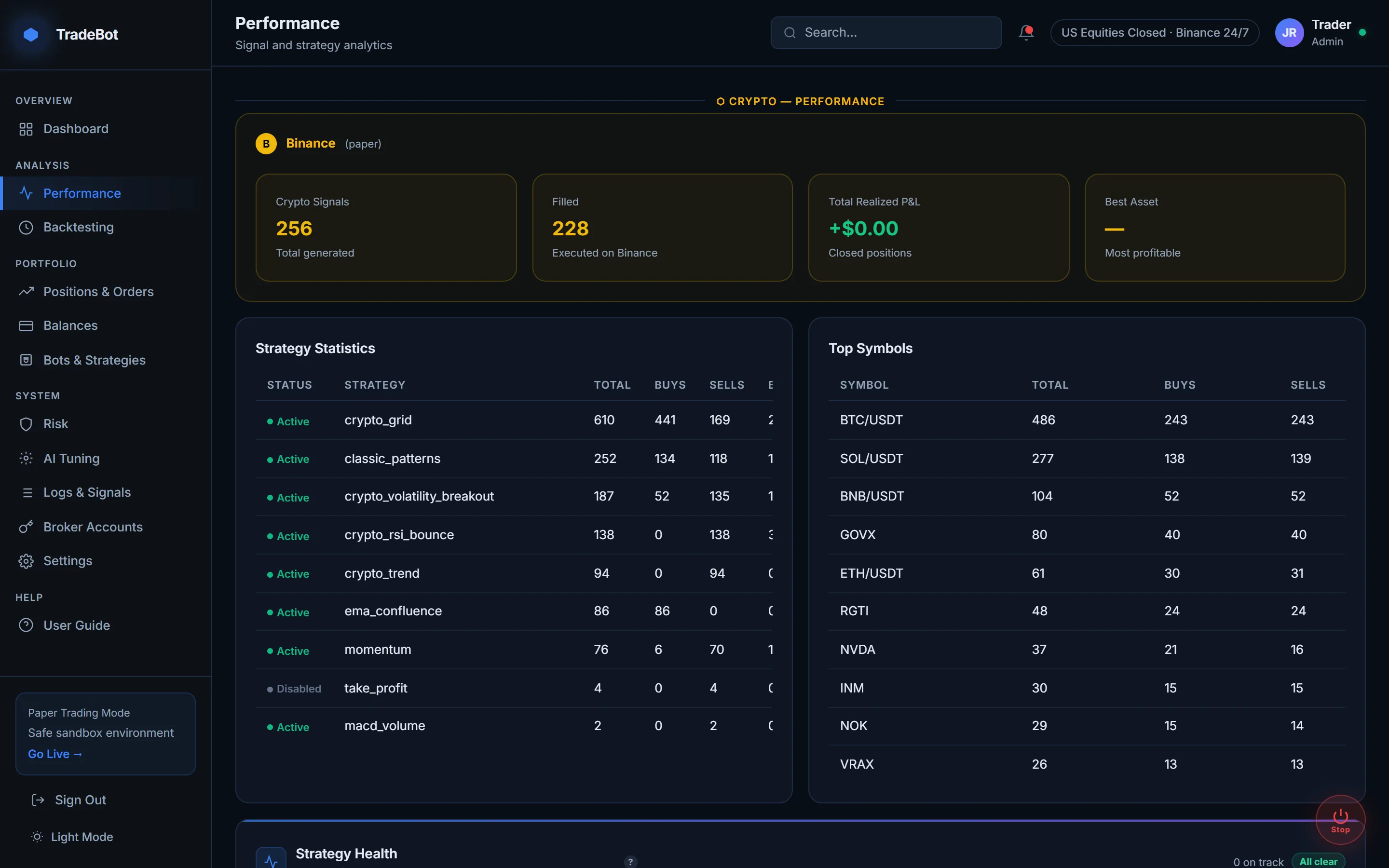Viewport: 1389px width, 868px height.
Task: Click the online status dot near Trader
Action: pos(1362,32)
